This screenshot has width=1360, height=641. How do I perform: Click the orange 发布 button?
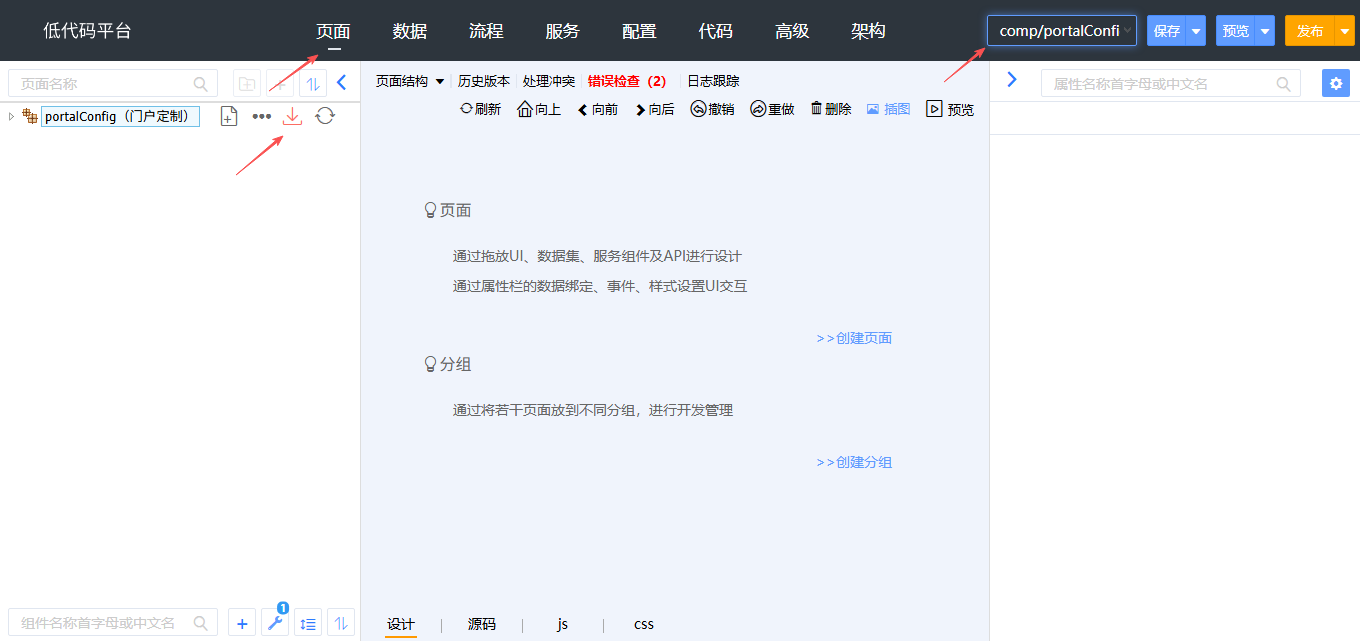point(1310,31)
